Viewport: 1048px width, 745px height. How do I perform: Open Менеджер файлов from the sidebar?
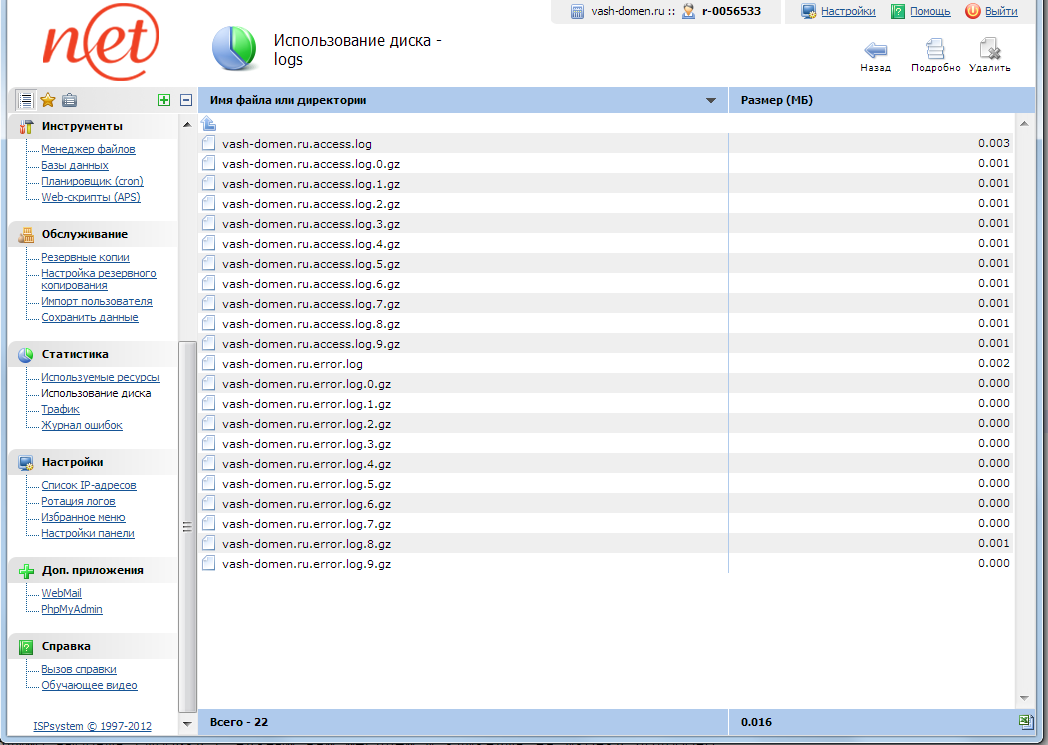(x=88, y=149)
